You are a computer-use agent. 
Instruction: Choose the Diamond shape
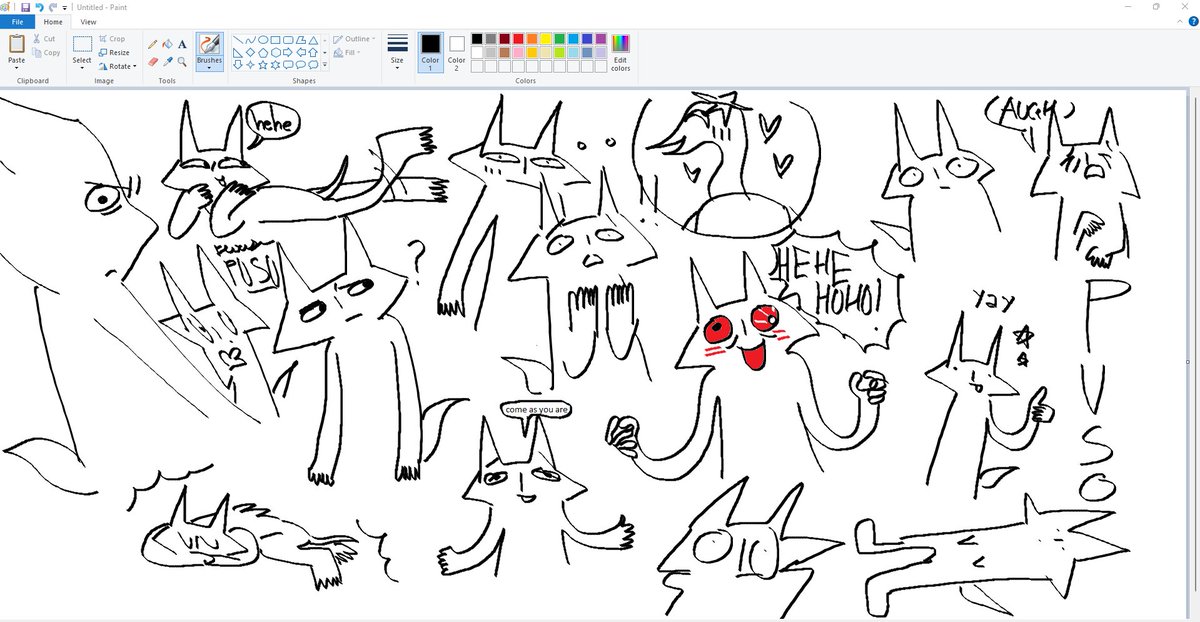251,53
